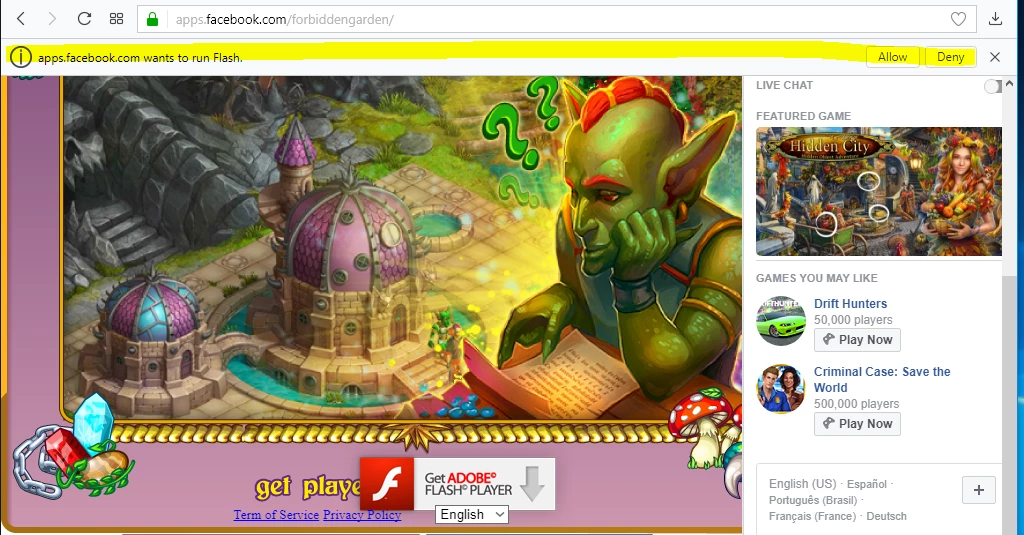The height and width of the screenshot is (535, 1024).
Task: Open Term of Service link
Action: (x=276, y=515)
